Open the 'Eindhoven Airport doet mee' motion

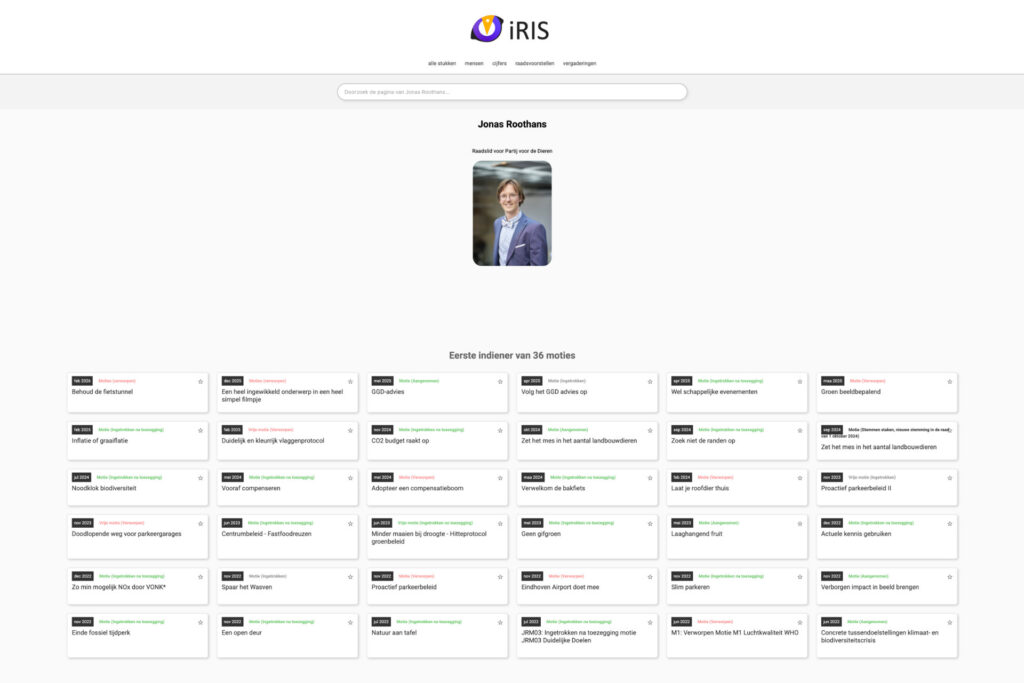(560, 587)
